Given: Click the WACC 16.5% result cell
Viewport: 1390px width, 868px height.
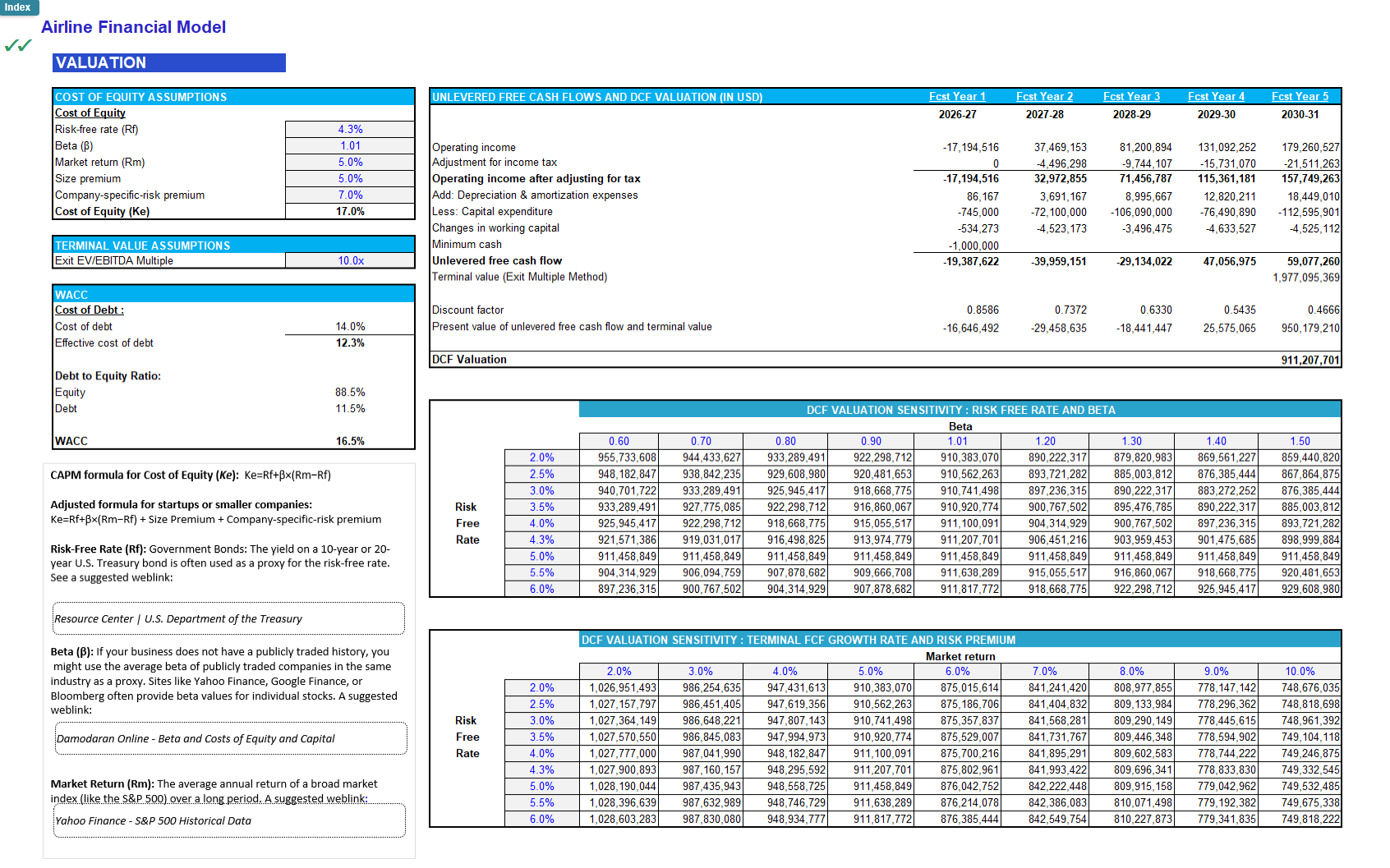Looking at the screenshot, I should pyautogui.click(x=349, y=440).
